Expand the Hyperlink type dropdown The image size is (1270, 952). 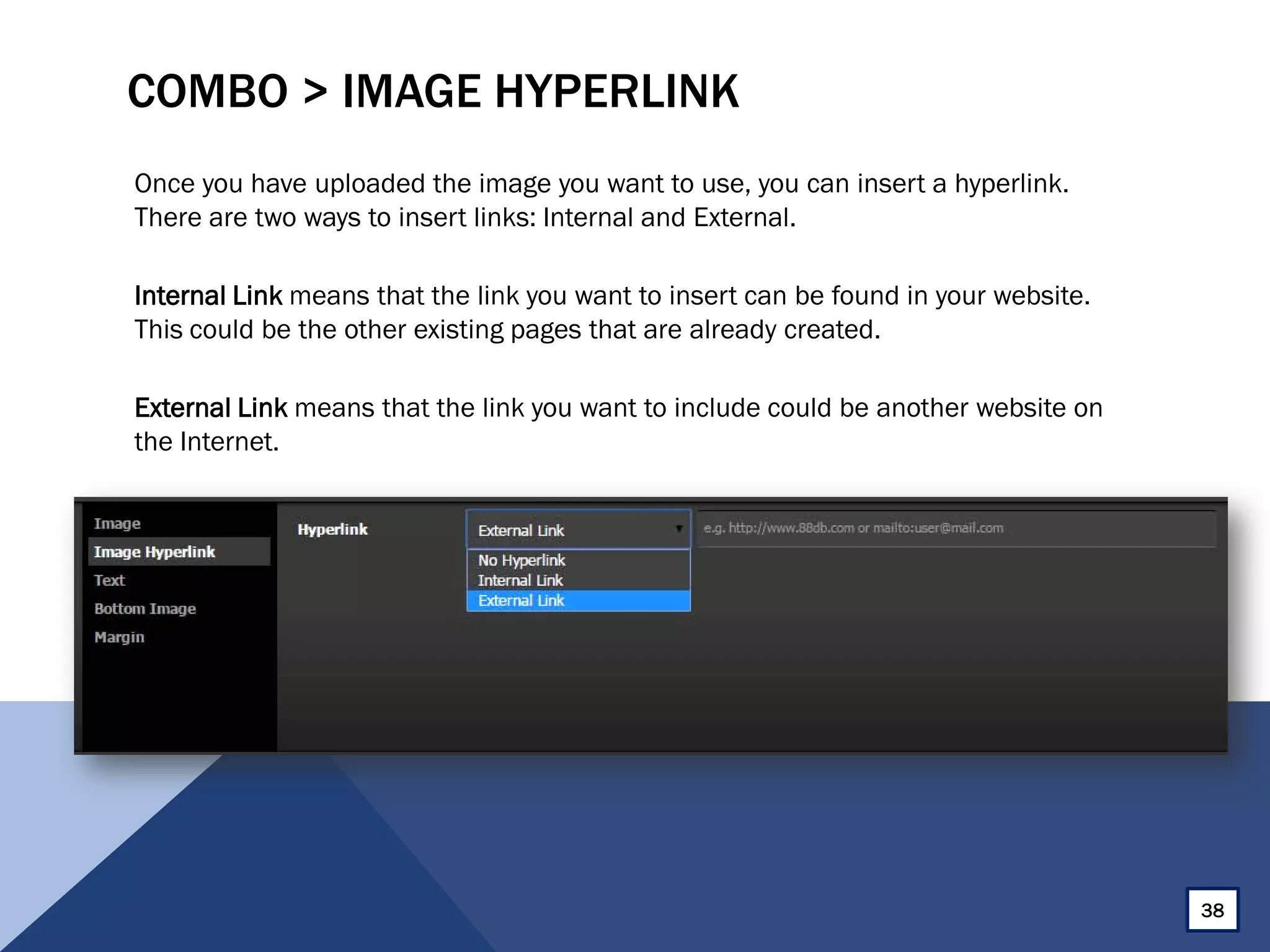(578, 530)
